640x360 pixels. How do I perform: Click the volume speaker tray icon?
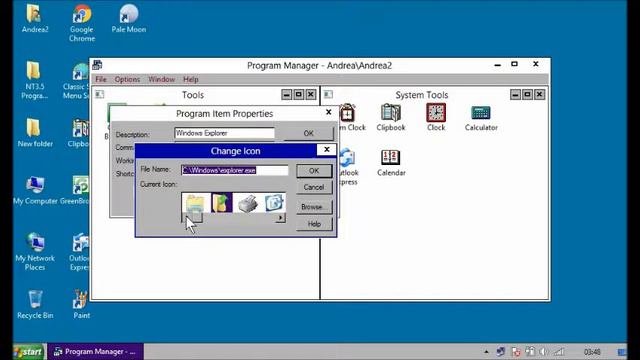click(x=543, y=351)
